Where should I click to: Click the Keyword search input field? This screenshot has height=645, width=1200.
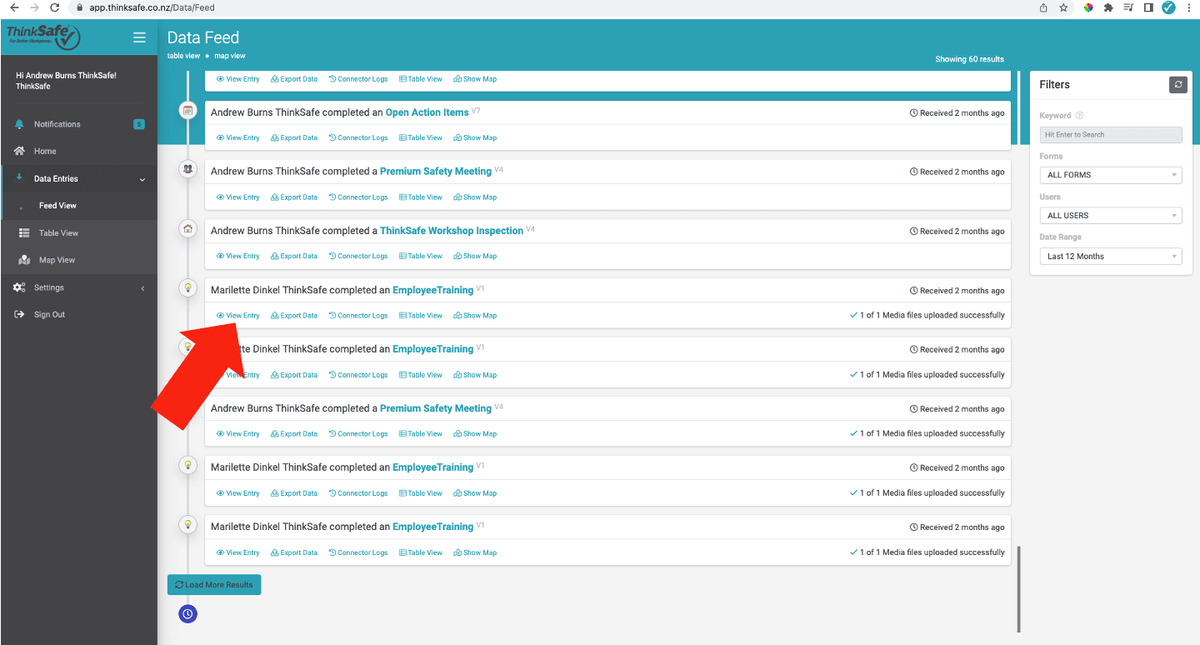[1110, 134]
